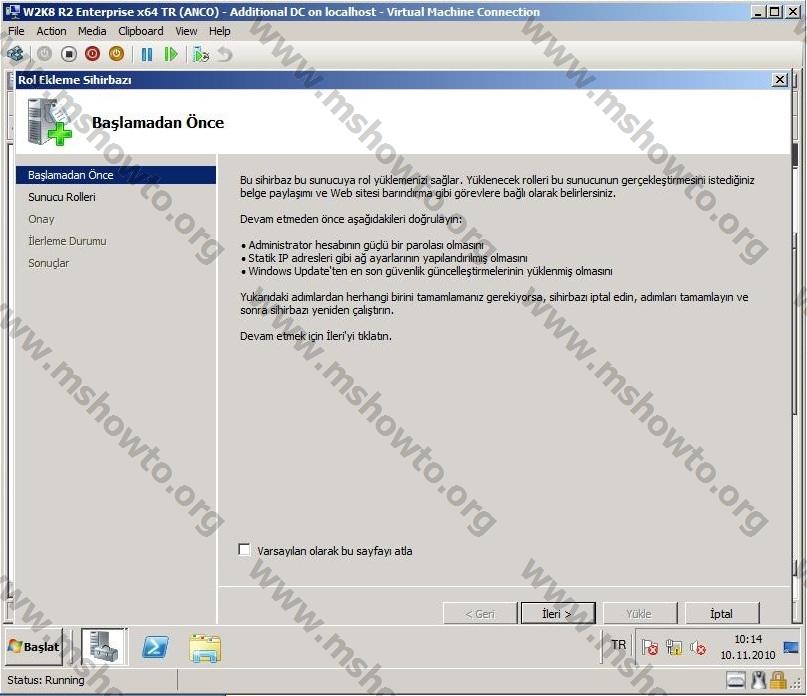Tick 'Varsayılan olarak bu sayfayı atla' checkbox

click(244, 550)
